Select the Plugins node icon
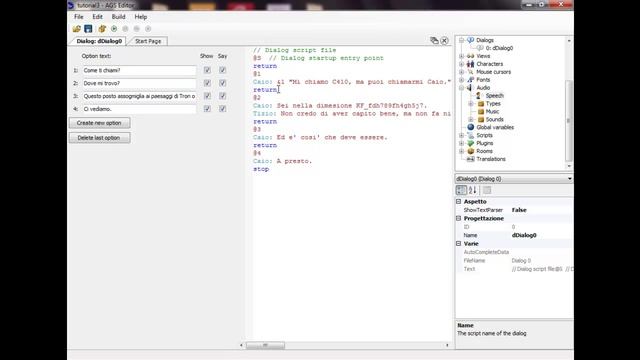Screen dimensions: 640x360 pyautogui.click(x=471, y=143)
